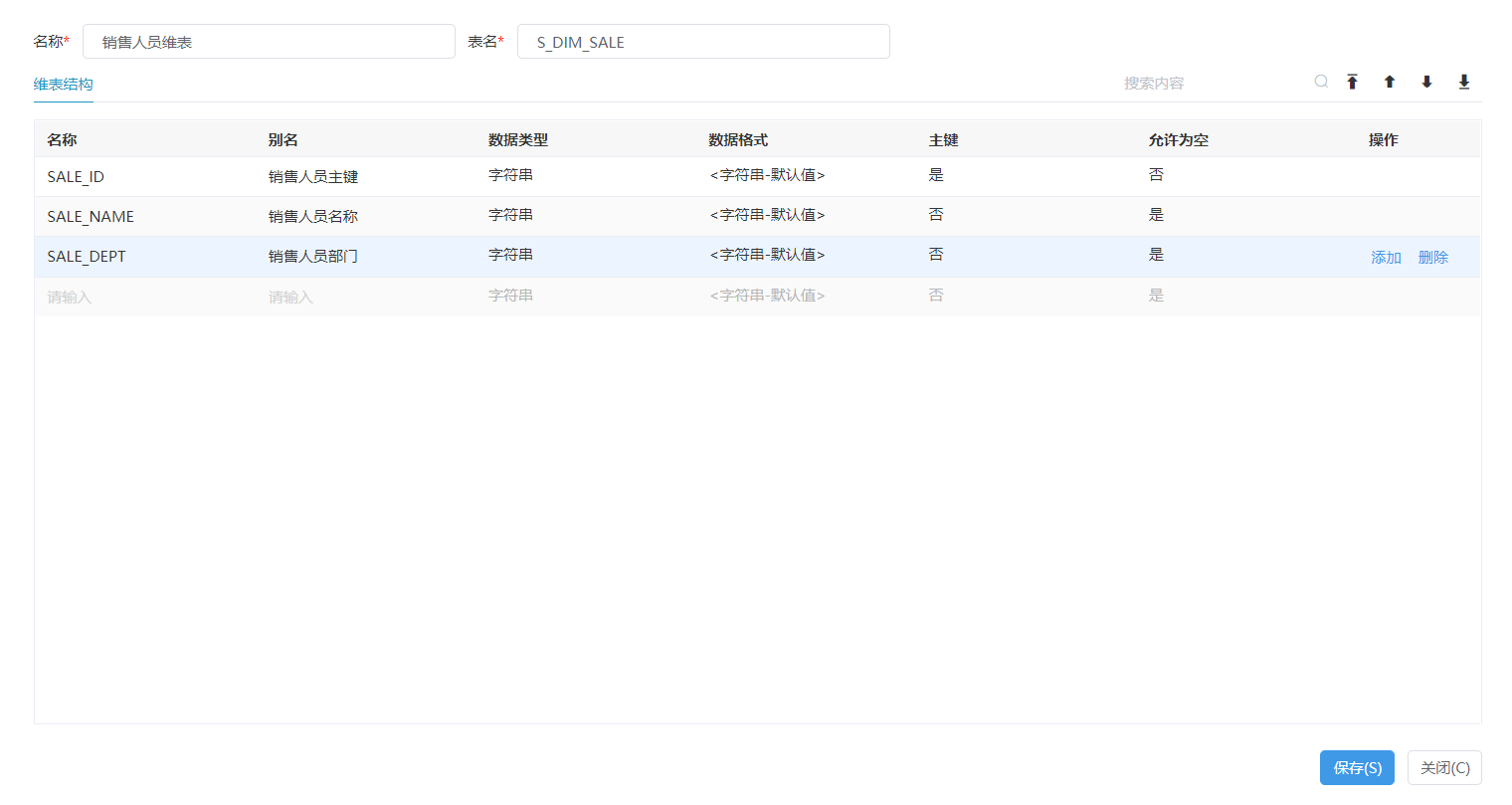Open data format dropdown for SALE_ID
Screen dimensions: 1512x805
click(767, 175)
